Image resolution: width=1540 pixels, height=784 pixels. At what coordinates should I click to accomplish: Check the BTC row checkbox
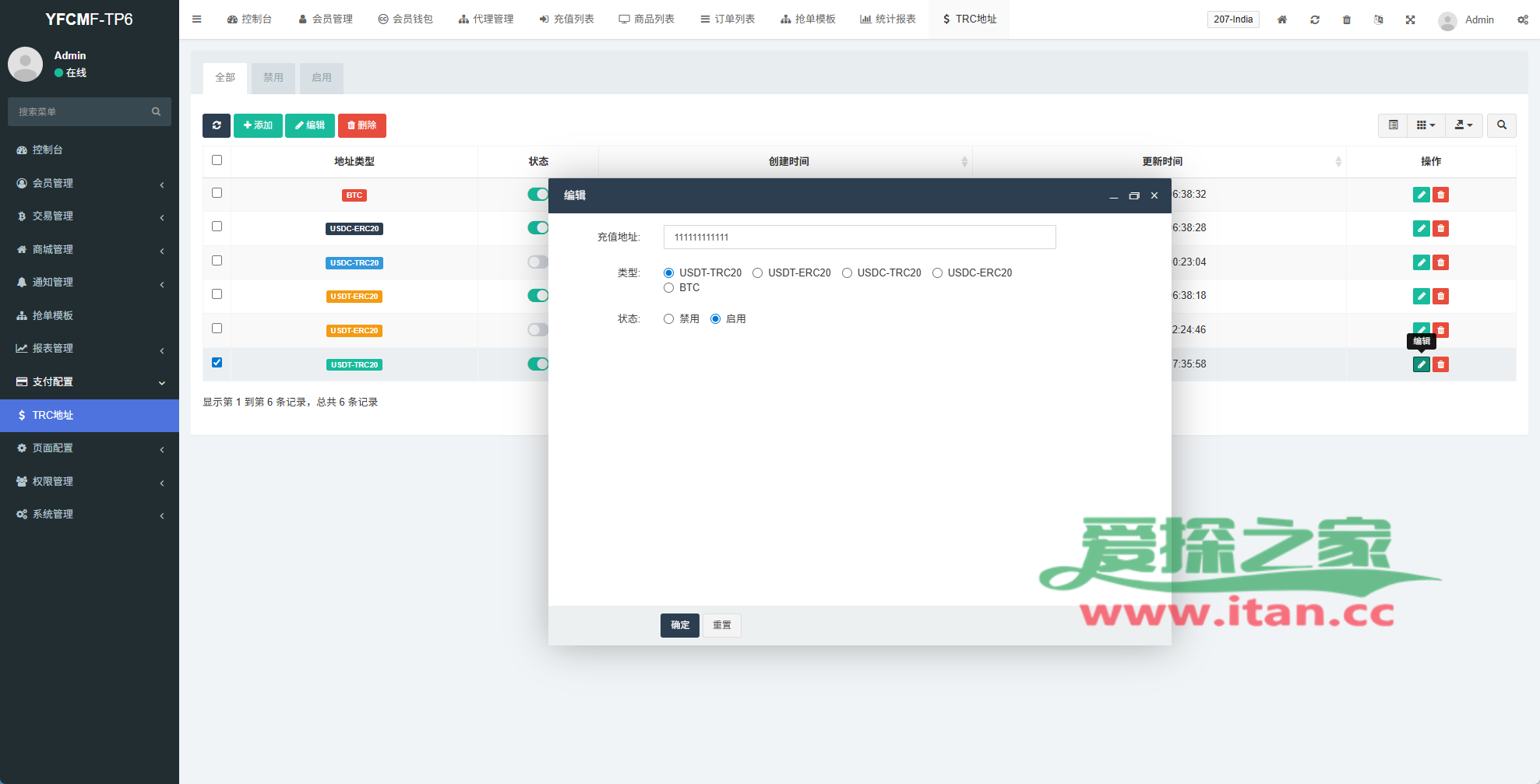[x=217, y=193]
